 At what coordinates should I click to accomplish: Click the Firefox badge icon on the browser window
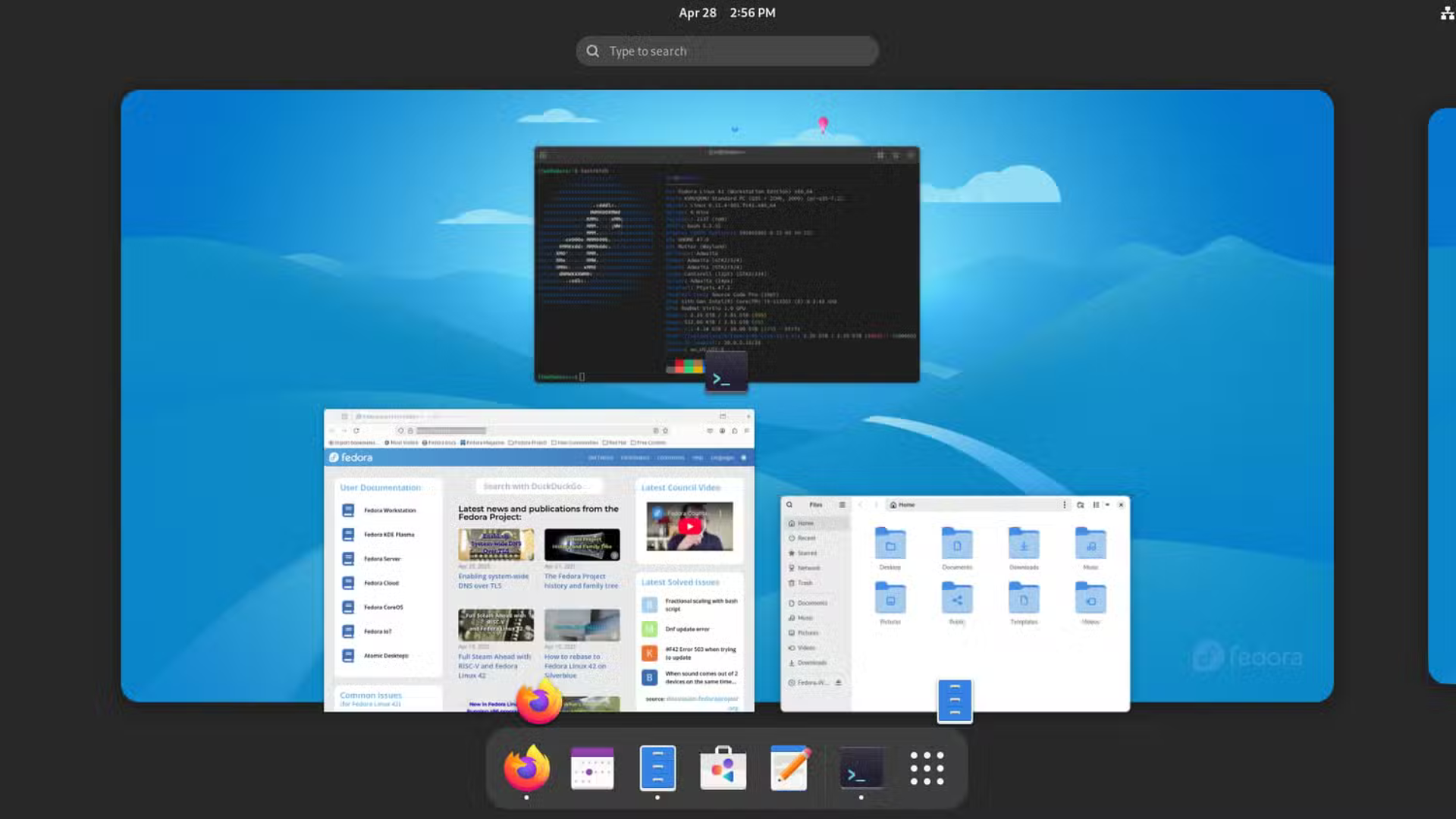pyautogui.click(x=539, y=701)
